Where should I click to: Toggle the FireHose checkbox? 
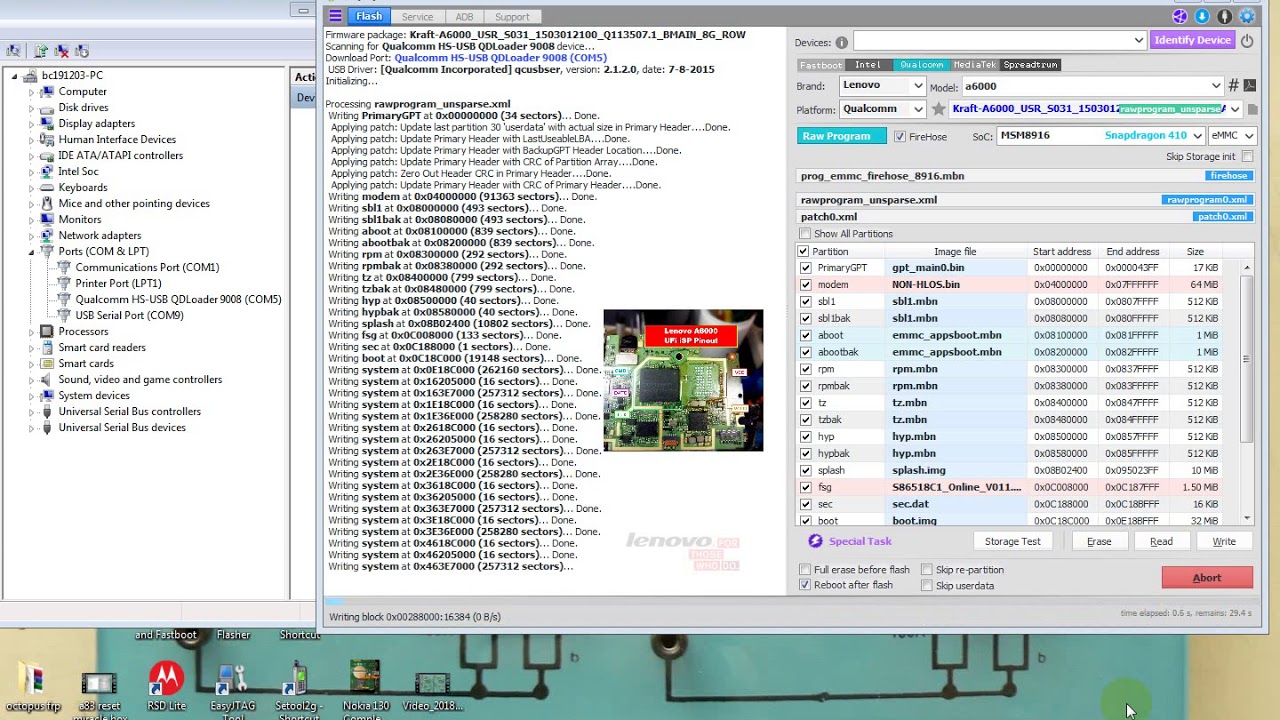click(x=900, y=136)
